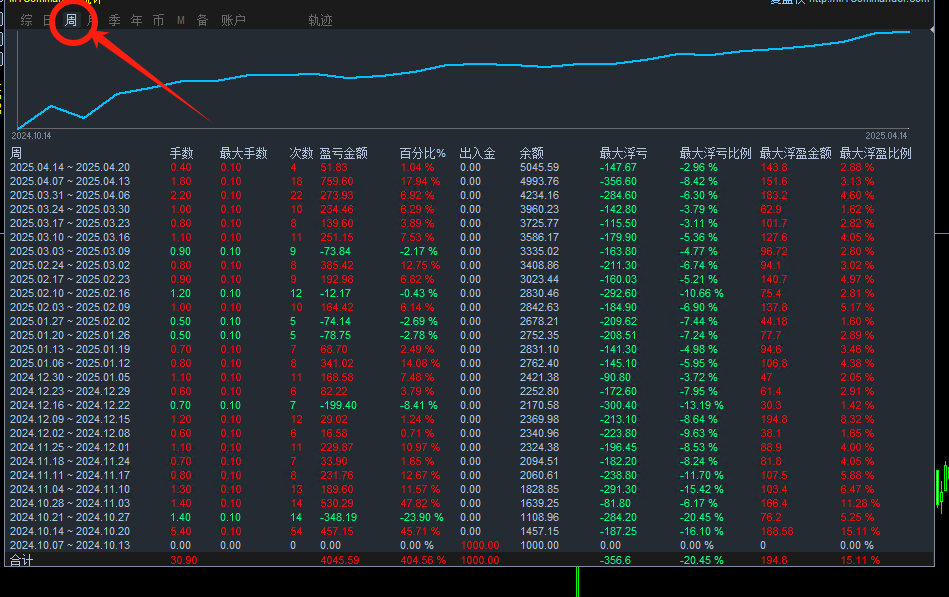Viewport: 949px width, 597px height.
Task: Open the 年 yearly statistics tab
Action: pos(136,20)
